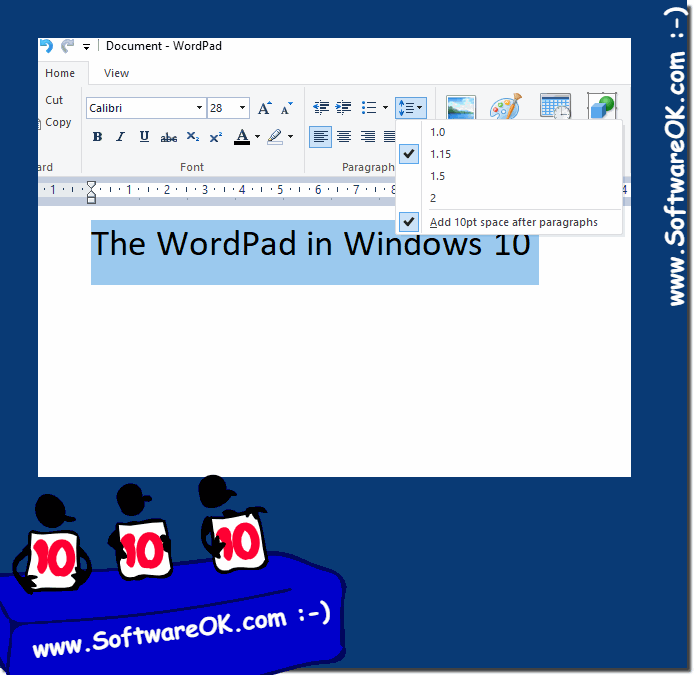Image resolution: width=694 pixels, height=675 pixels.
Task: Select Center text alignment
Action: click(344, 137)
